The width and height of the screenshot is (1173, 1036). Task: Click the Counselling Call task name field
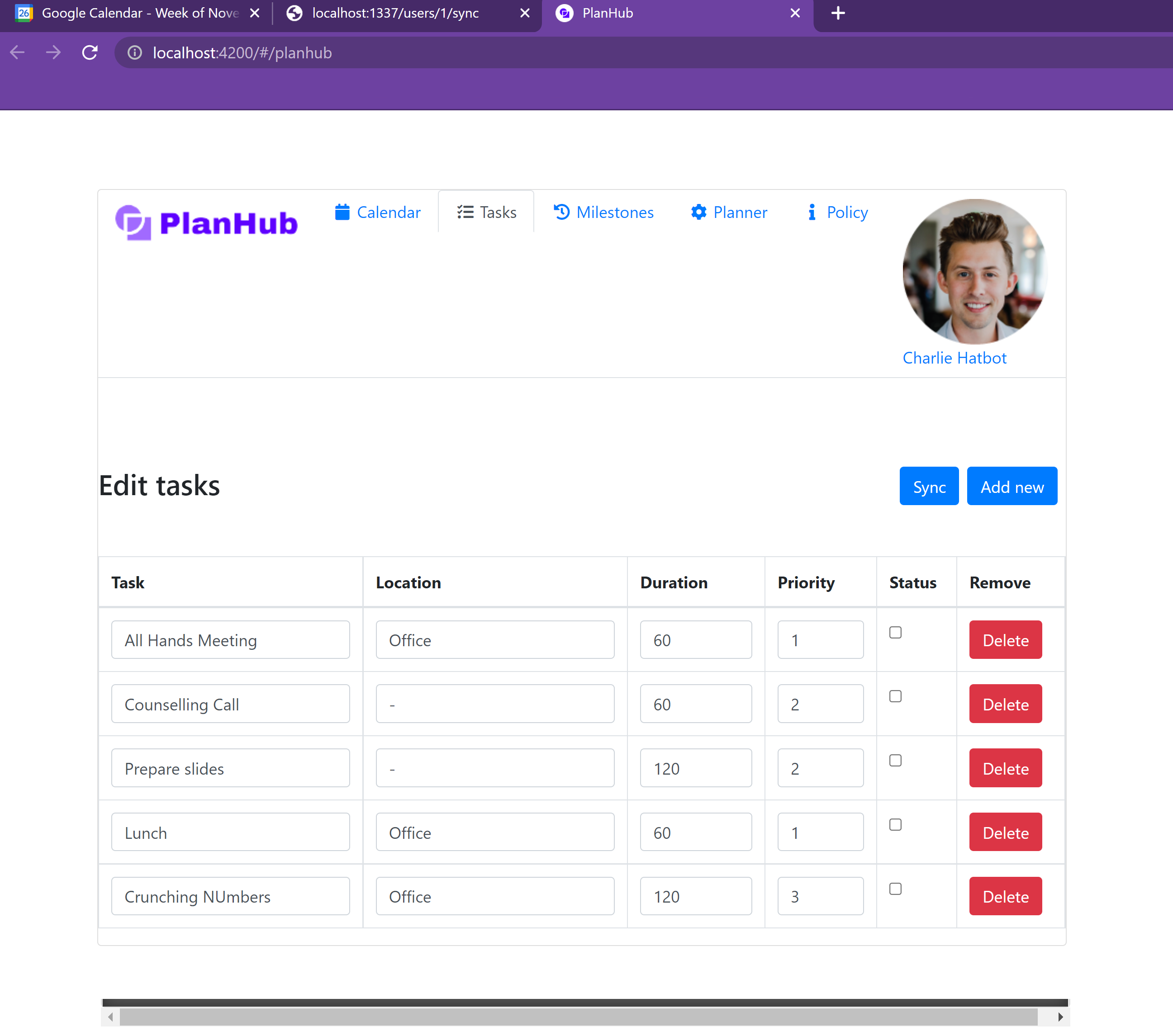[230, 704]
